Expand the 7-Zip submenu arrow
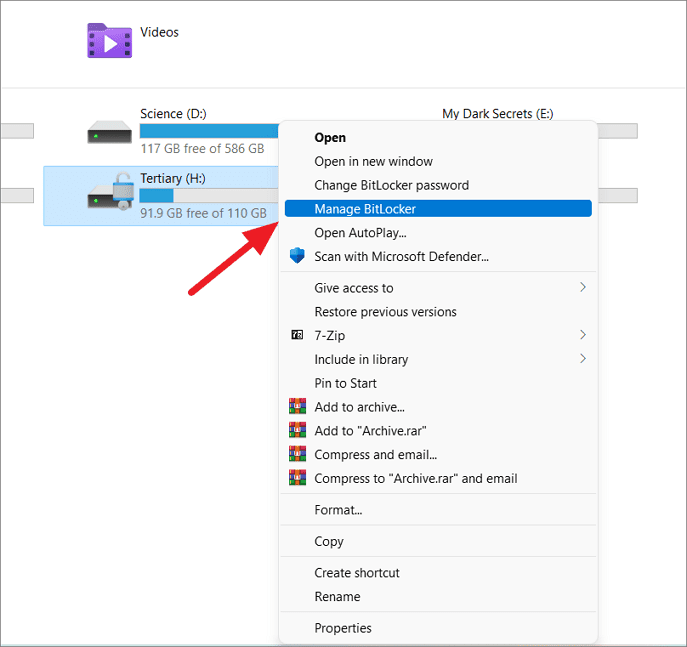The height and width of the screenshot is (647, 687). tap(583, 335)
